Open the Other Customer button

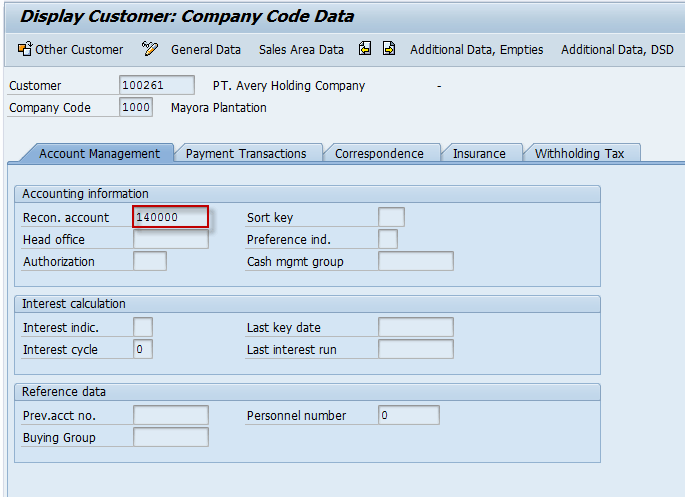pyautogui.click(x=70, y=49)
